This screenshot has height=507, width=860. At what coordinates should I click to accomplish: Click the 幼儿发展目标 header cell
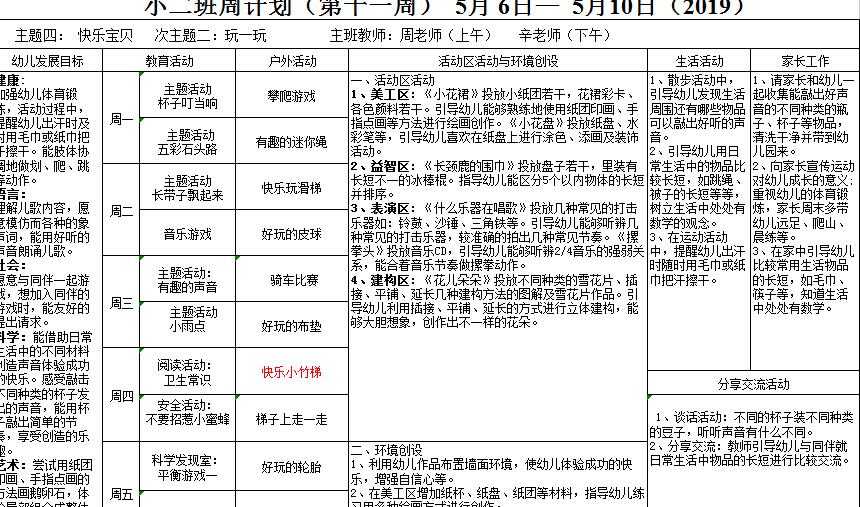47,61
